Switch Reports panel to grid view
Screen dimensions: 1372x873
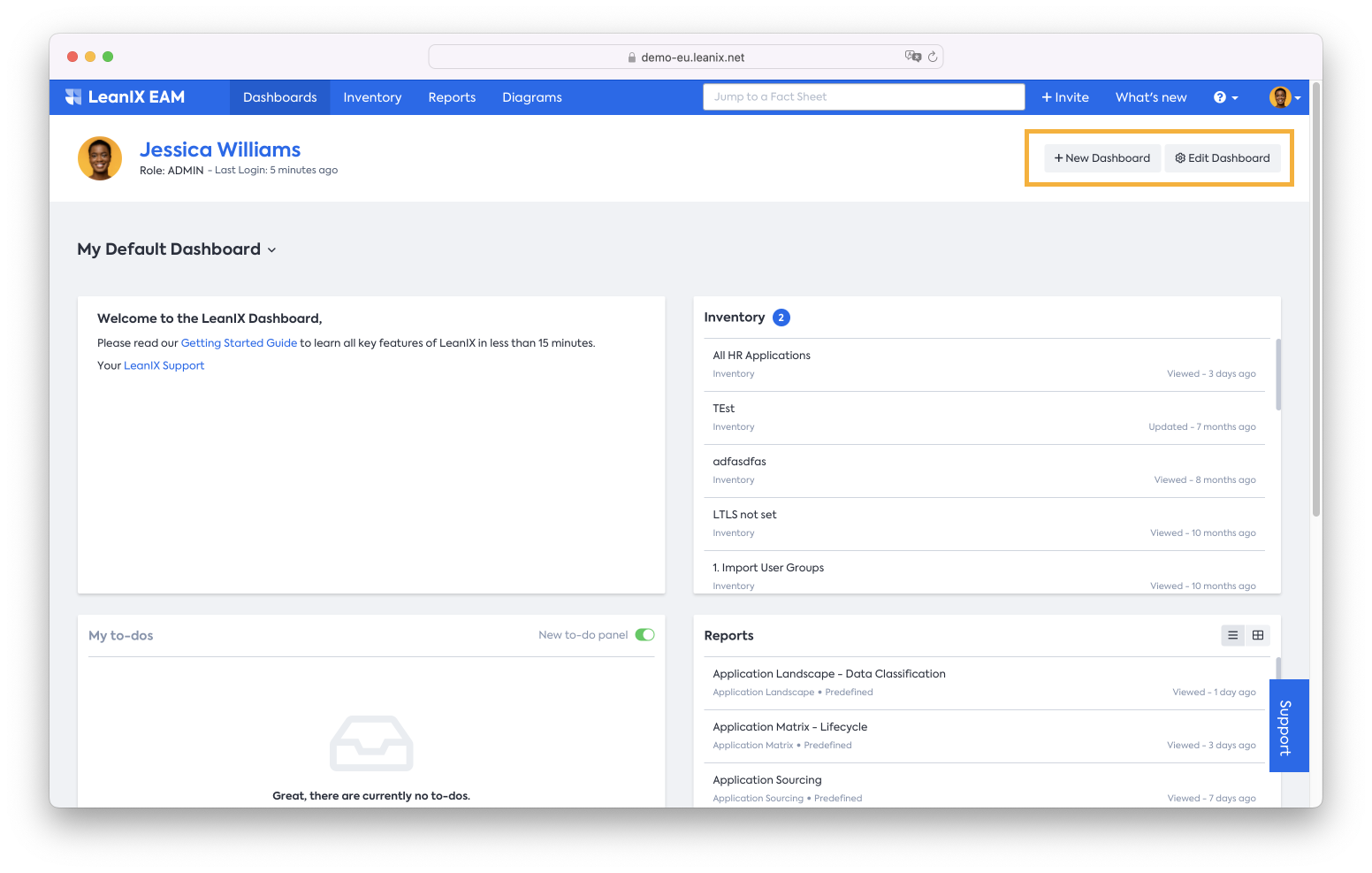[x=1258, y=635]
